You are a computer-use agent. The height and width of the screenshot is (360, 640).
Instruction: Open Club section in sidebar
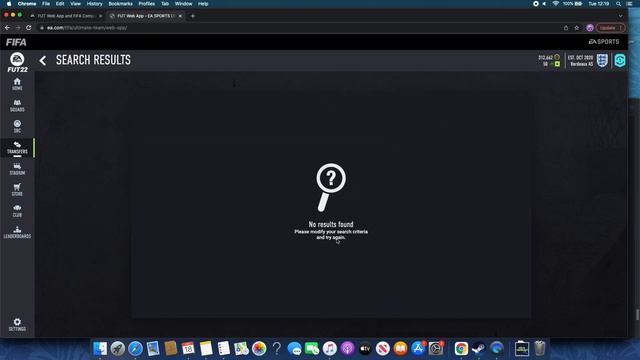[17, 211]
